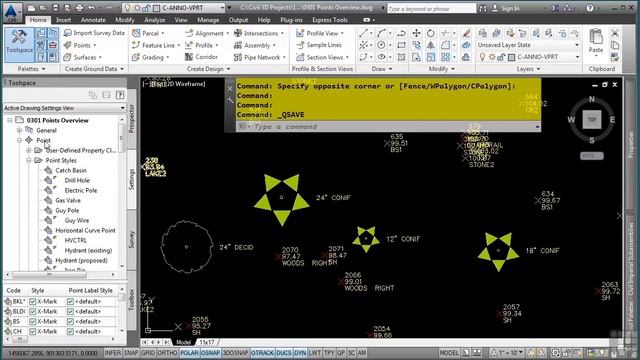The image size is (640, 360).
Task: Click MODEL button in status bar
Action: 449,353
